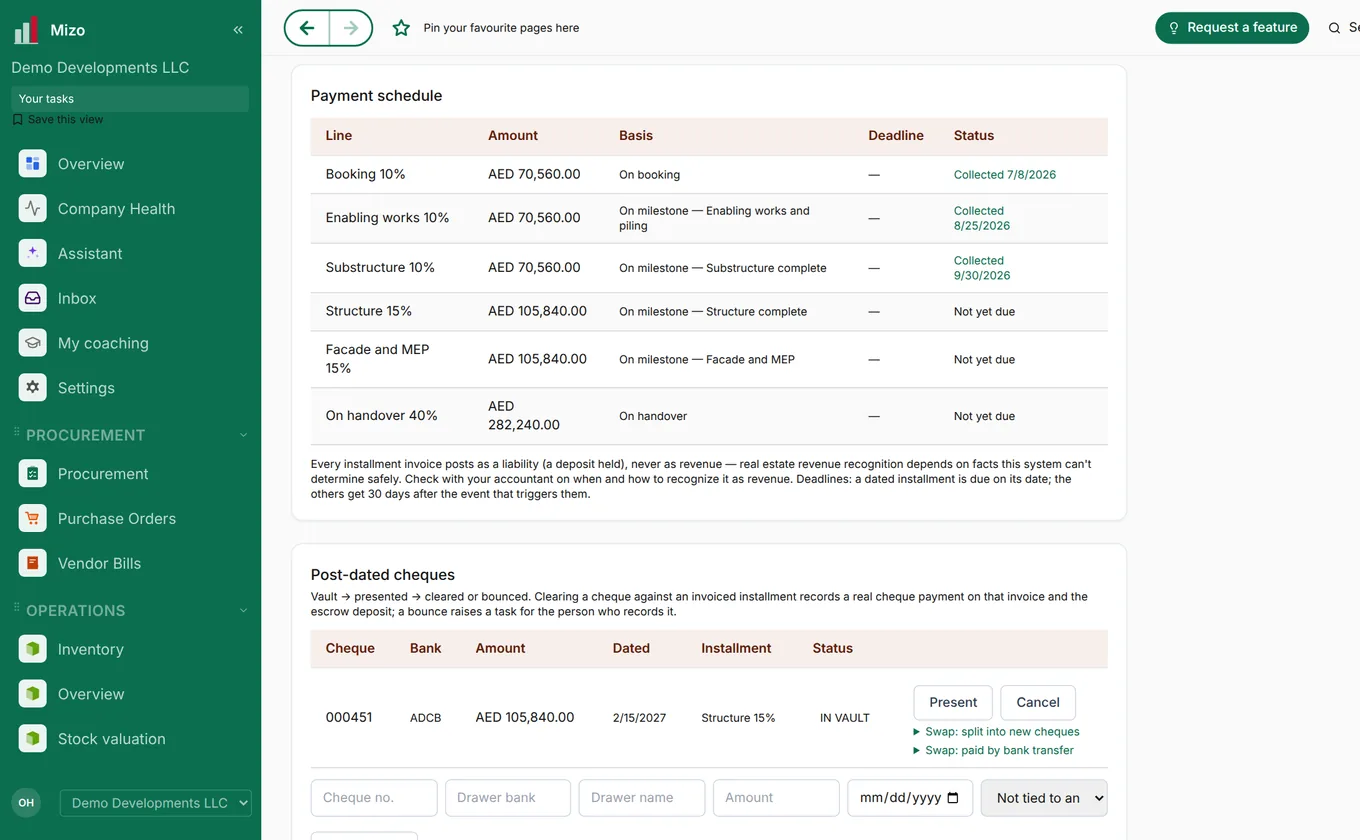Viewport: 1360px width, 840px height.
Task: Click the search magnifier icon
Action: (1334, 28)
